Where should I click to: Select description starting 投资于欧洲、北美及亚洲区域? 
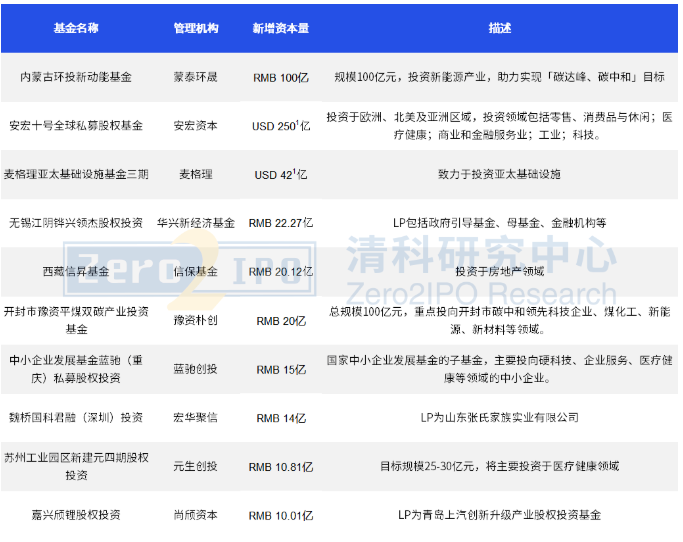tap(500, 126)
